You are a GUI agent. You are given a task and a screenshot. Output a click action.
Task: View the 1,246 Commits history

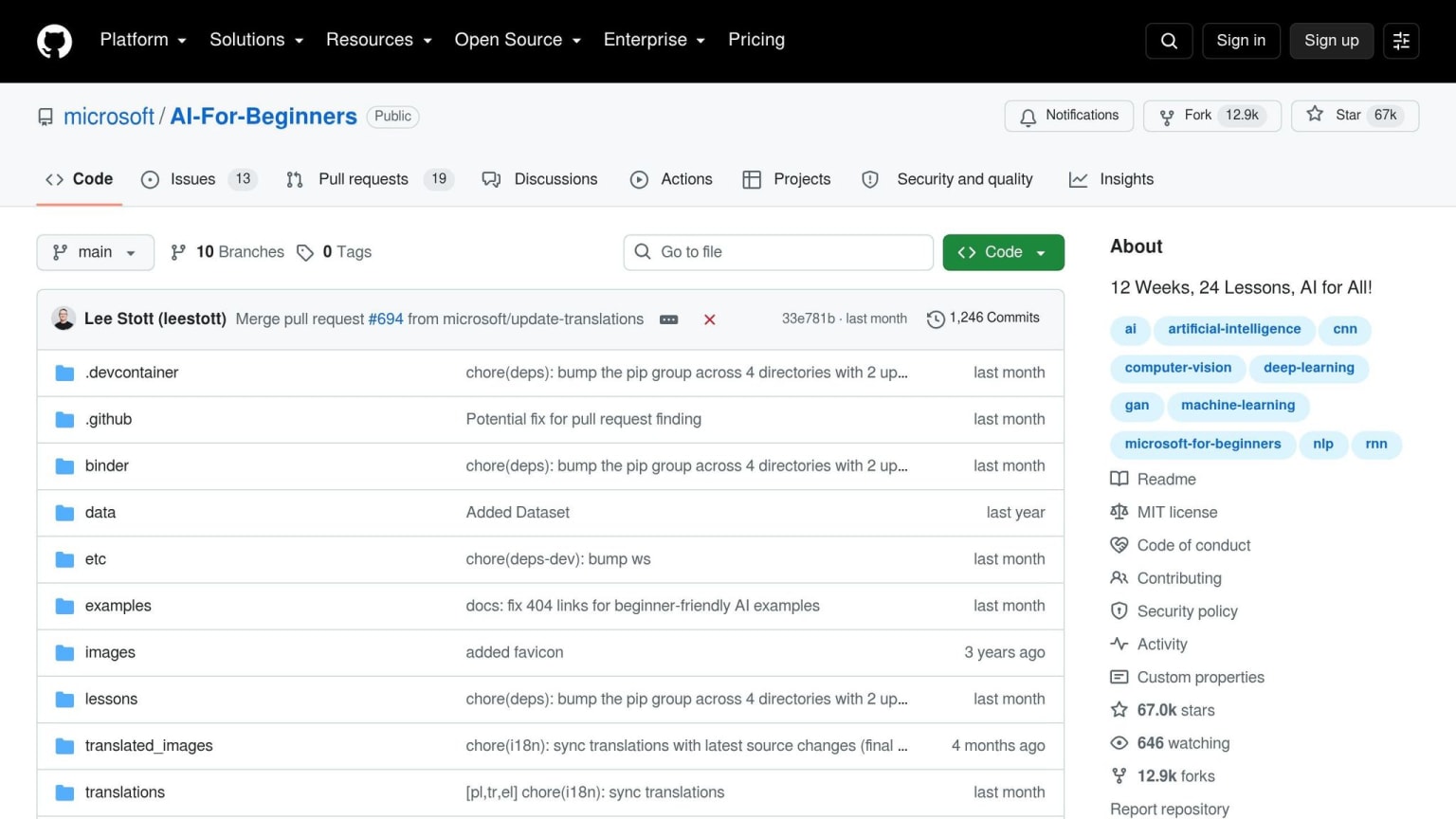click(x=983, y=318)
